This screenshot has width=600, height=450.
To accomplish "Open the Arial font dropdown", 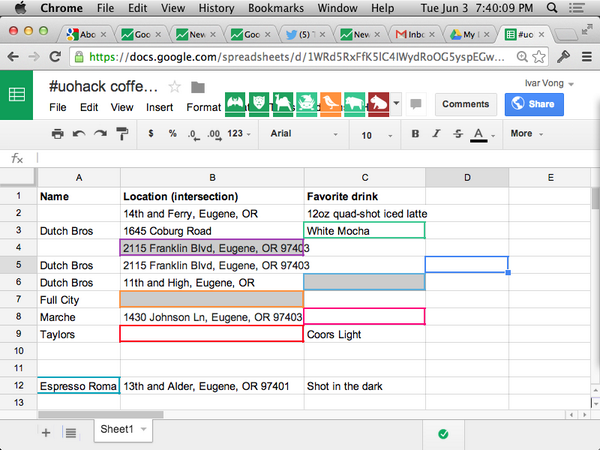I will pos(304,134).
